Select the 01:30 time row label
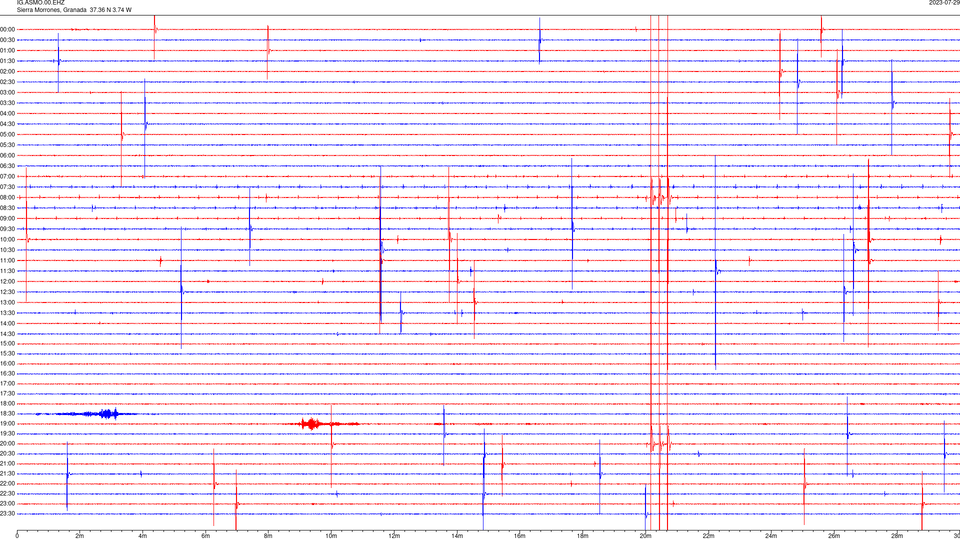Viewport: 960px width, 540px height. pyautogui.click(x=8, y=61)
